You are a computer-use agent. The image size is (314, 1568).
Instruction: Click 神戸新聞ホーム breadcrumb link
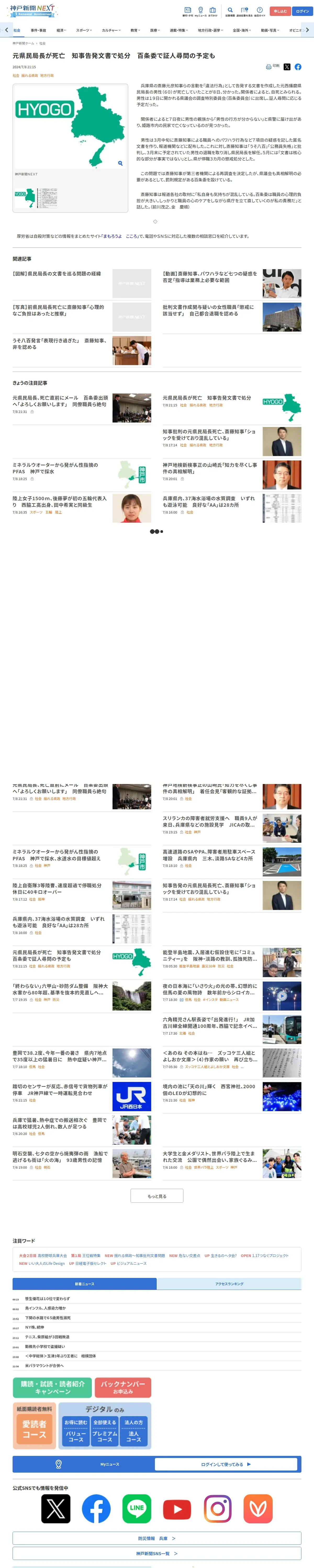24,43
